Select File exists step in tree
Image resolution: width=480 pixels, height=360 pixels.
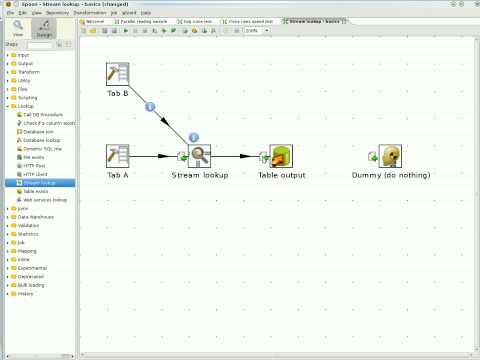coord(31,157)
